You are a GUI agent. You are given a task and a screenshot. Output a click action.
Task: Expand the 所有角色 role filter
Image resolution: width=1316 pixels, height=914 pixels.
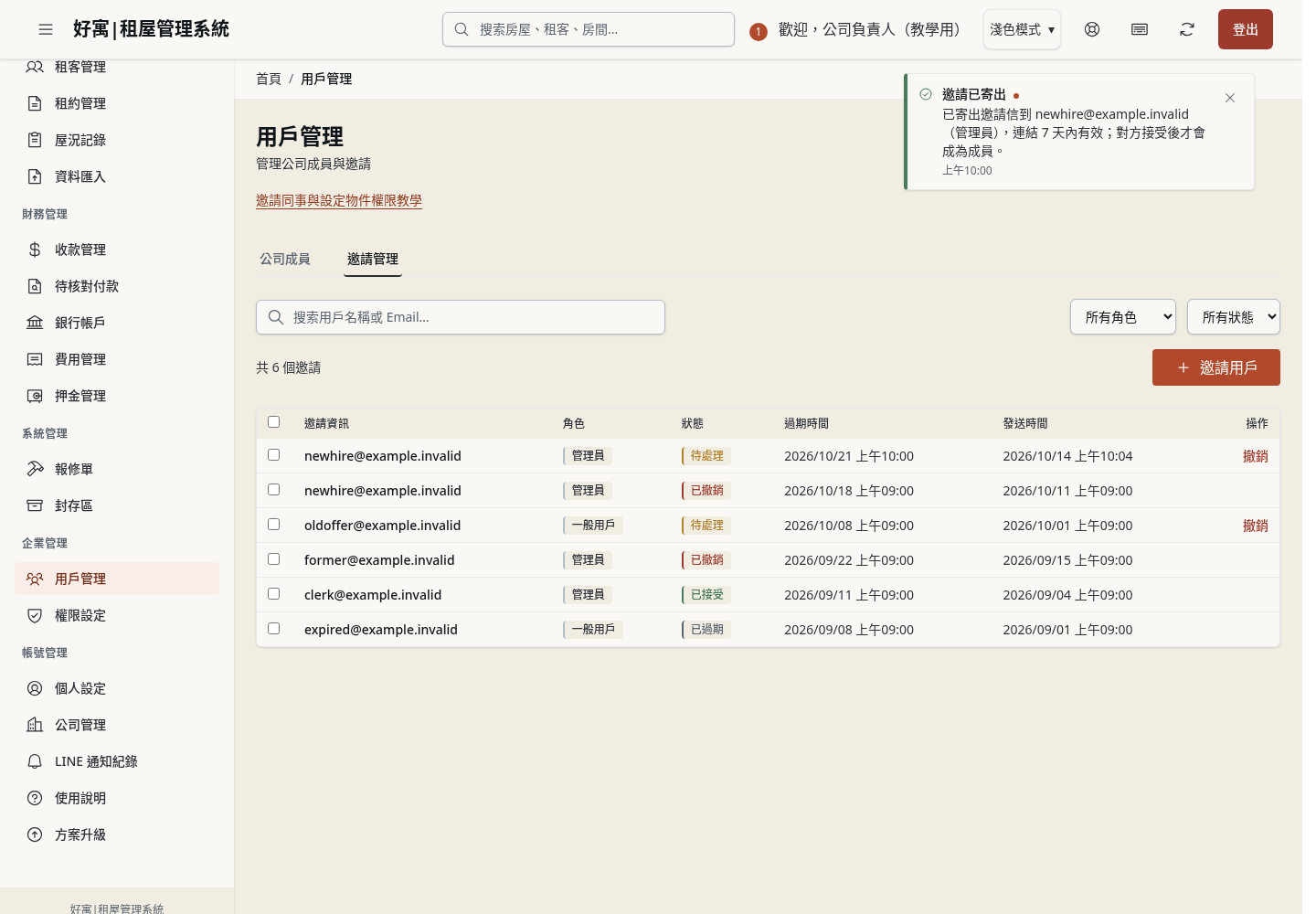[x=1123, y=317]
